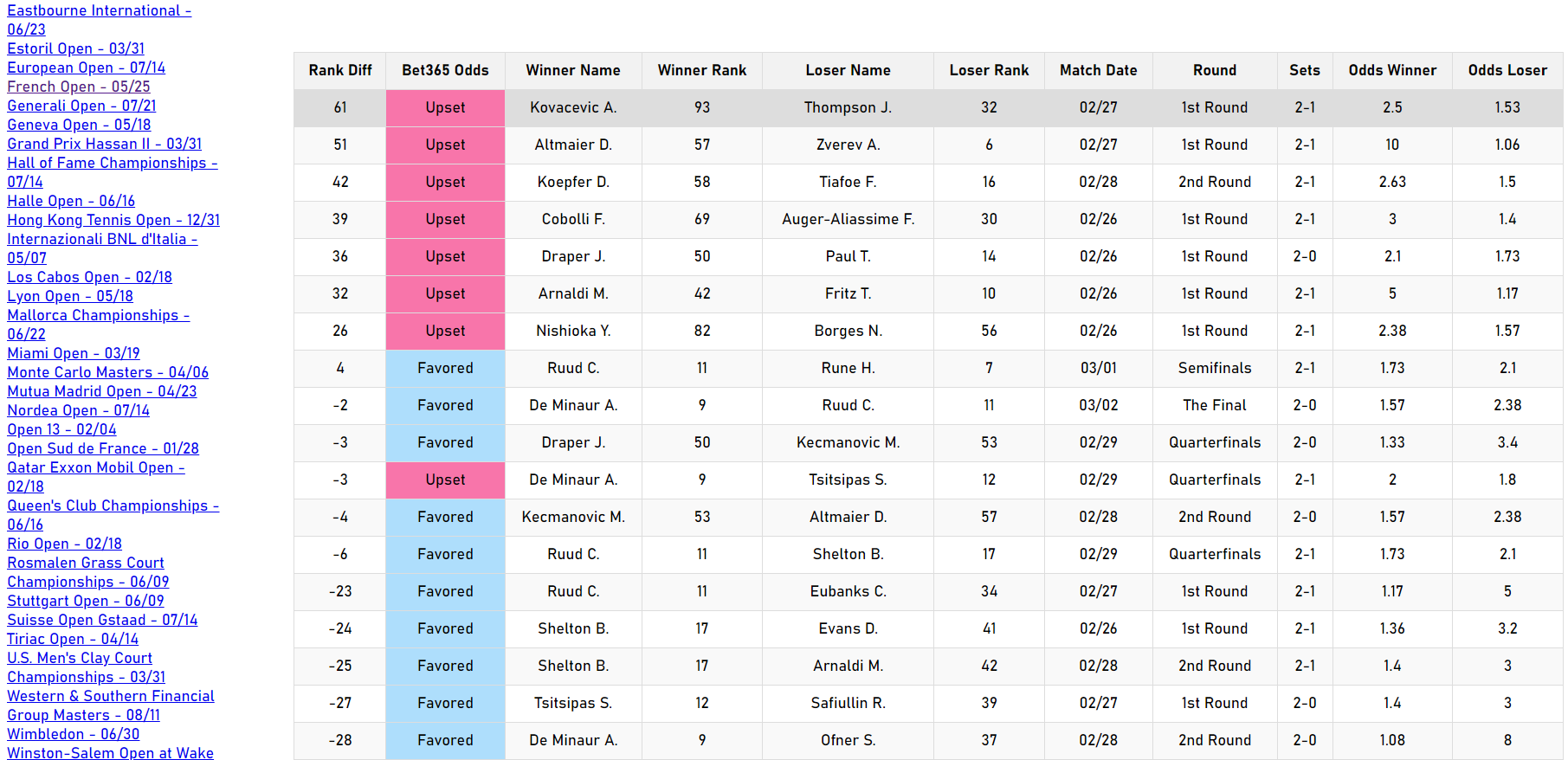Open Stuttgart Open - 06/09 link
The width and height of the screenshot is (1568, 760).
point(86,601)
